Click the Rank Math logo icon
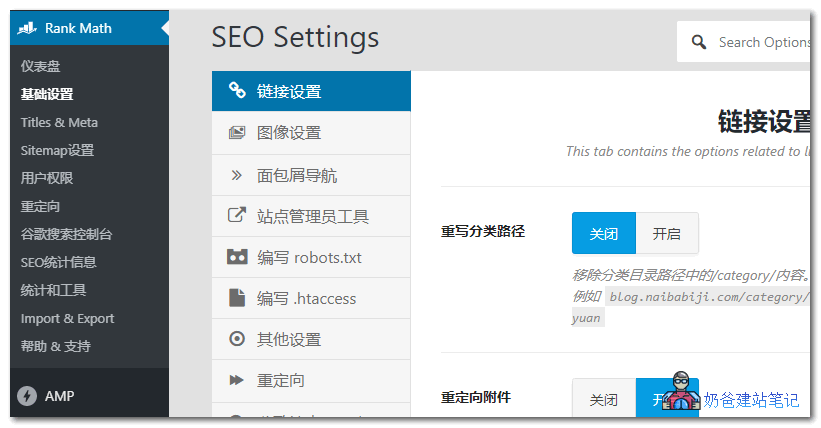The height and width of the screenshot is (428, 821). (x=28, y=28)
